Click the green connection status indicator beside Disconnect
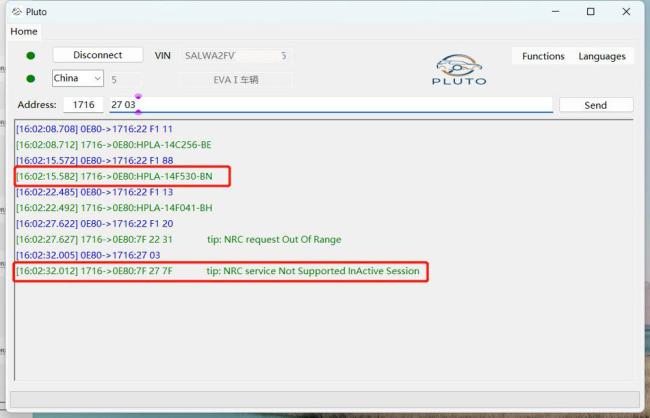 30,56
